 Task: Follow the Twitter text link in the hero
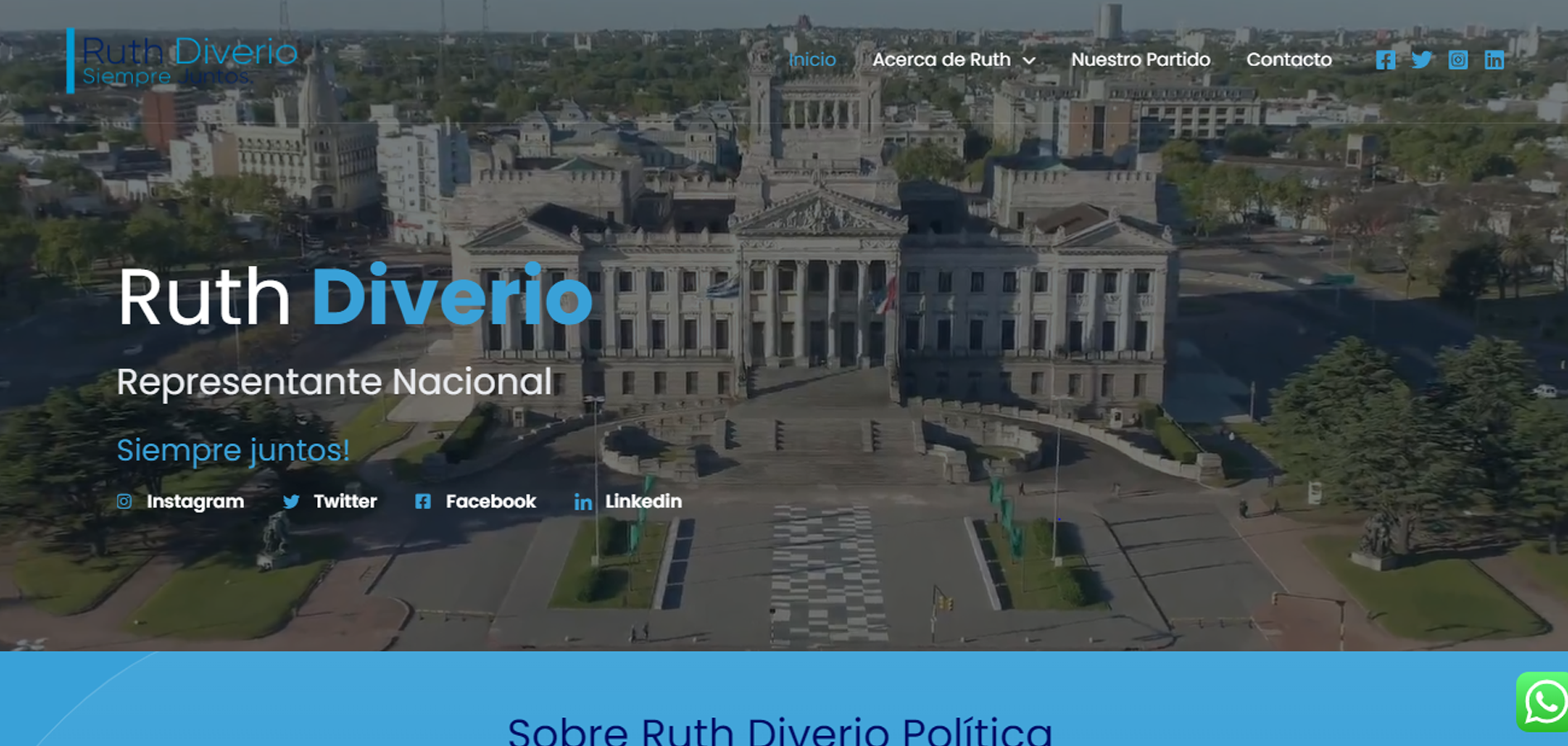point(345,502)
